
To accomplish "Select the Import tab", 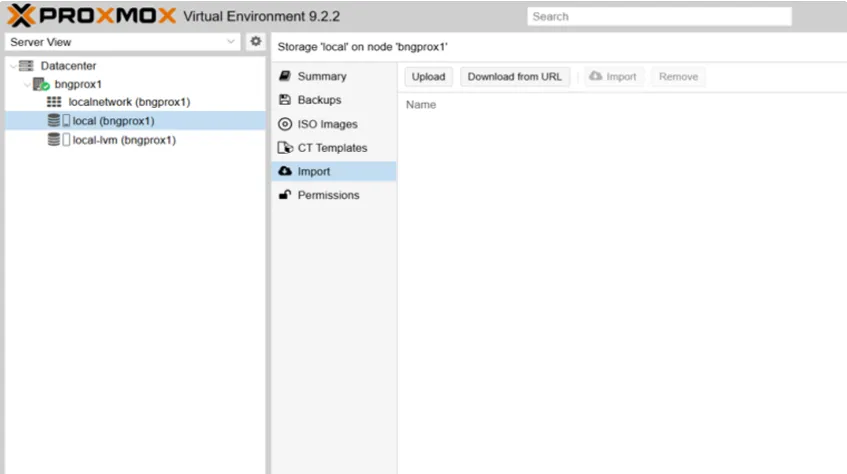I will tap(334, 171).
